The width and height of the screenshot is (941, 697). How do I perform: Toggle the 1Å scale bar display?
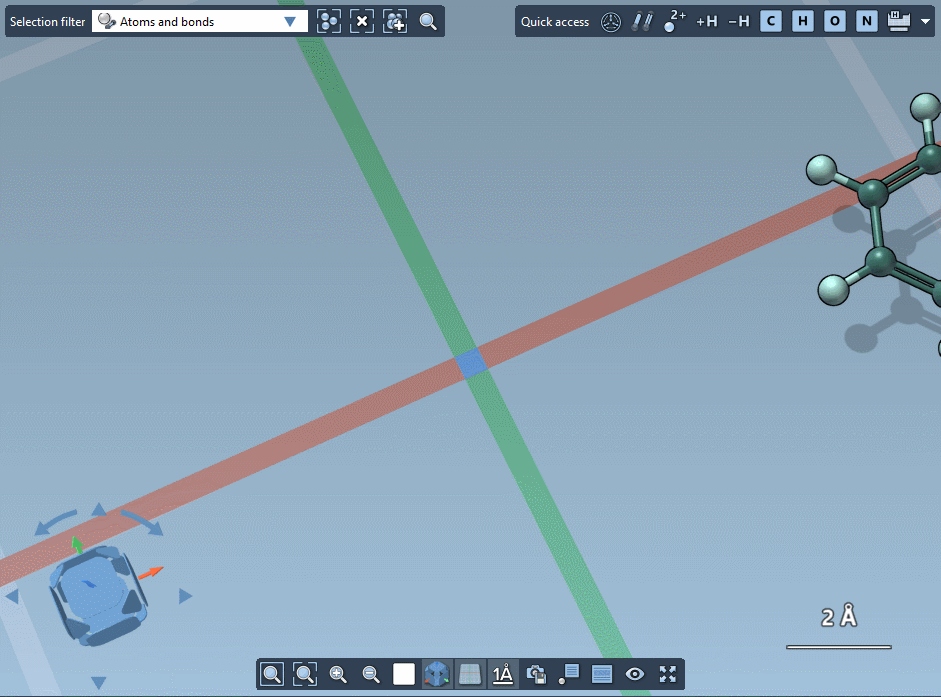click(x=503, y=674)
